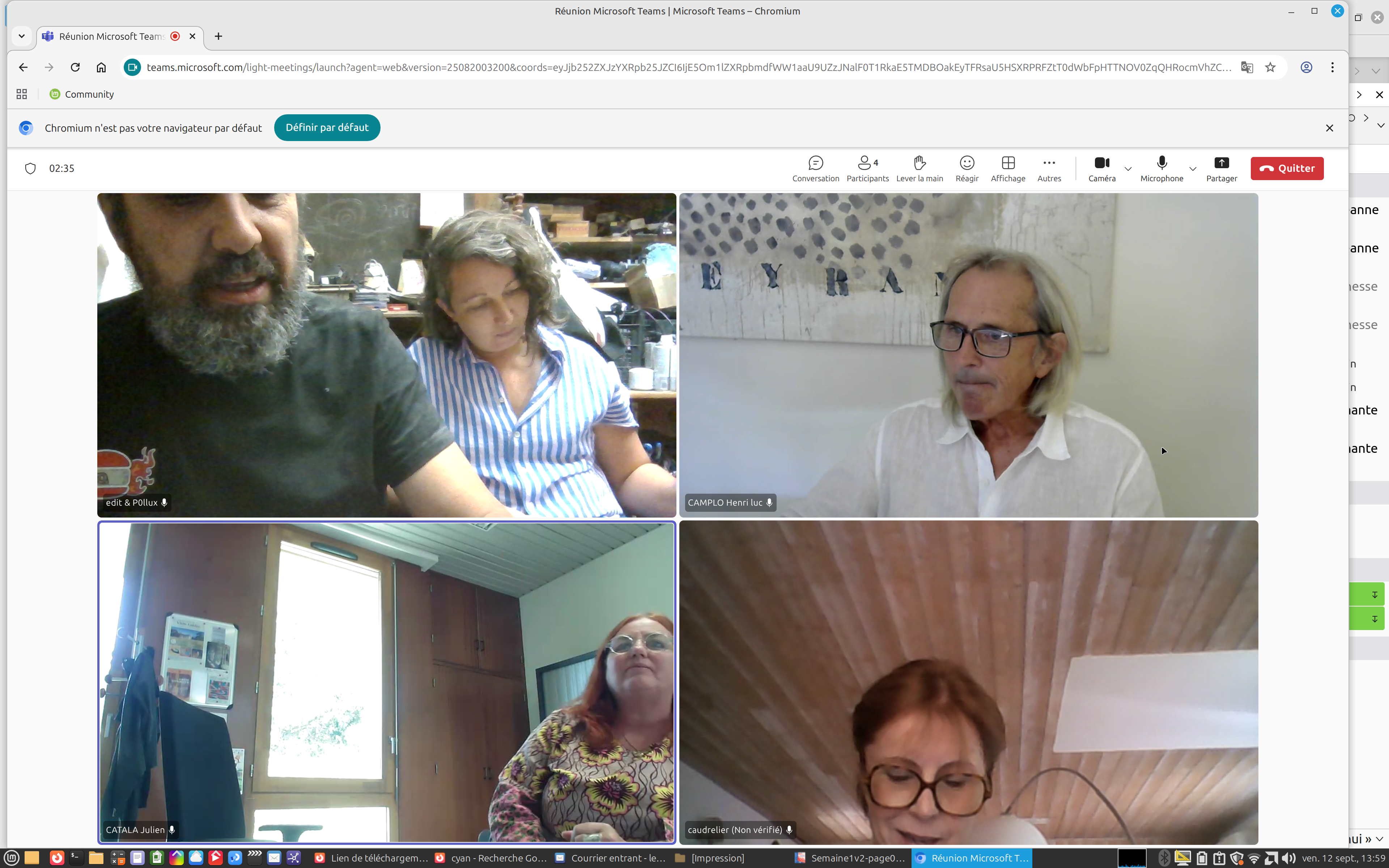
Task: Expand the Microphone options chevron
Action: (1193, 169)
